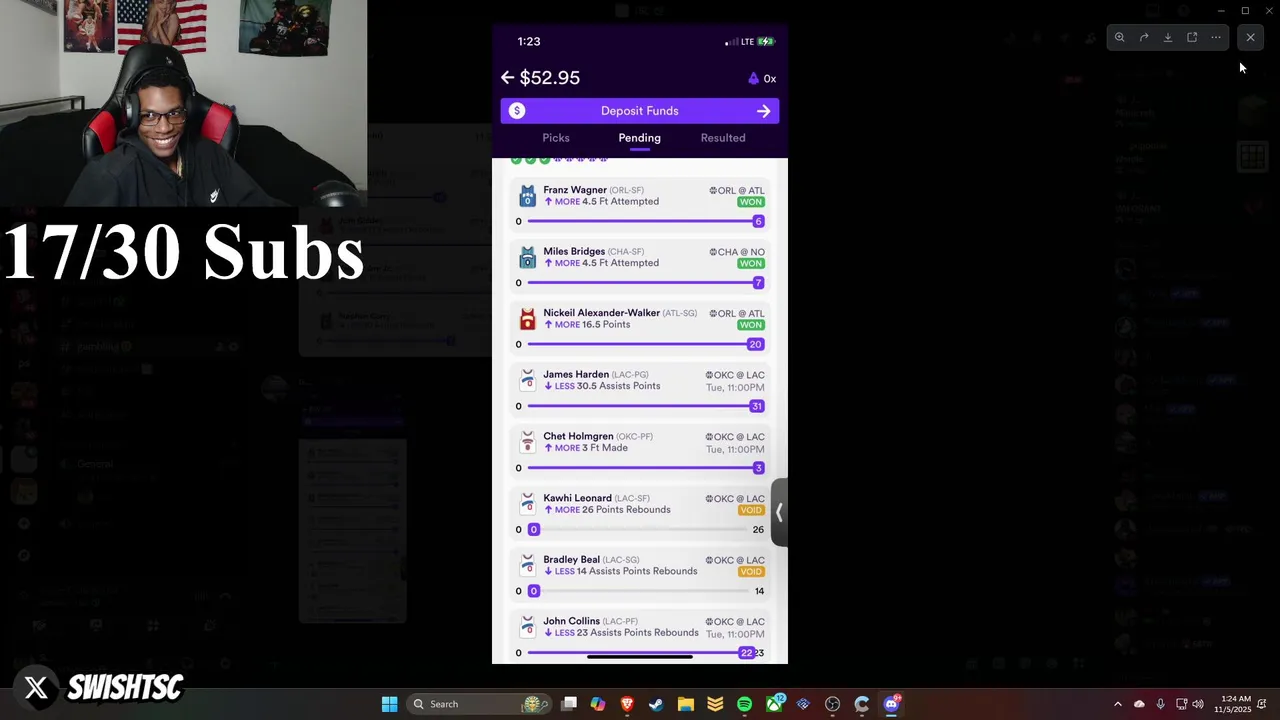The width and height of the screenshot is (1280, 720).
Task: Click the WON badge on Miles Bridges row
Action: (751, 264)
